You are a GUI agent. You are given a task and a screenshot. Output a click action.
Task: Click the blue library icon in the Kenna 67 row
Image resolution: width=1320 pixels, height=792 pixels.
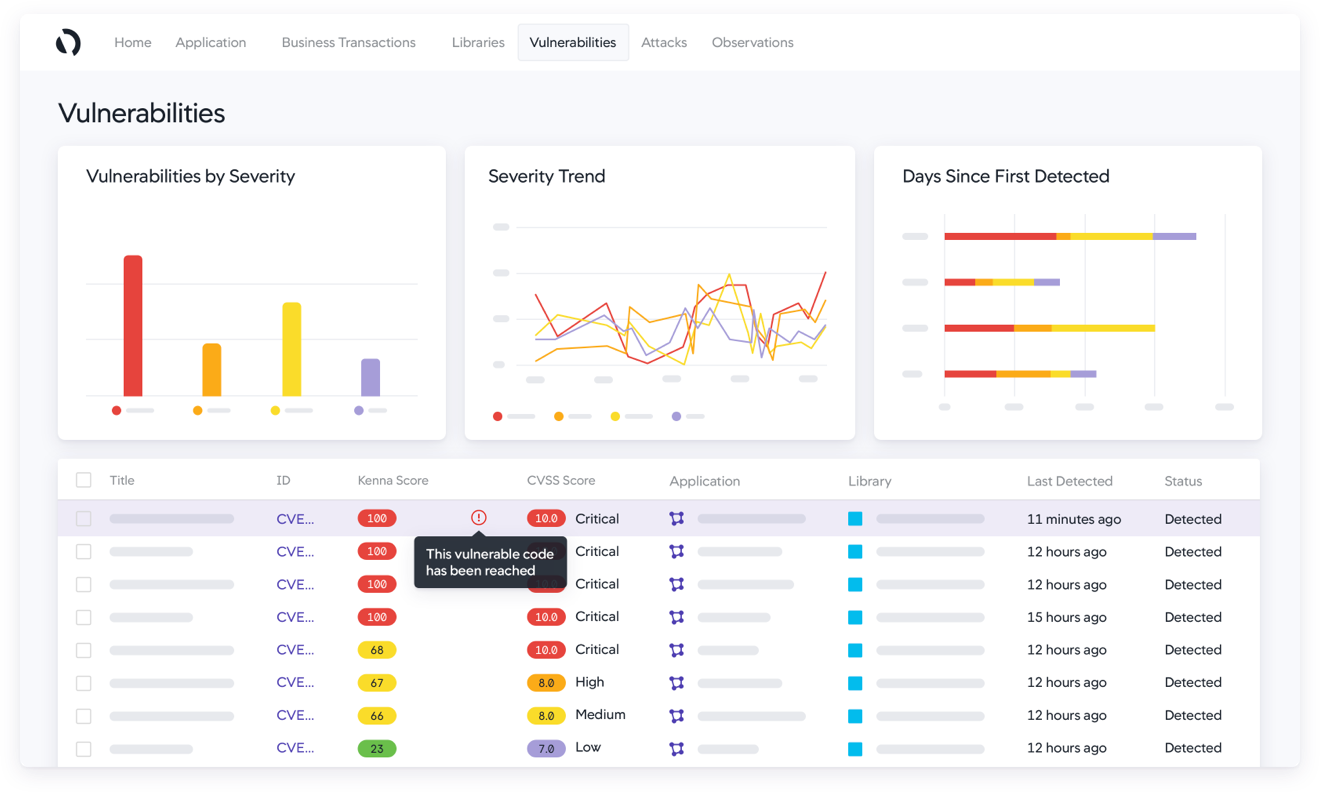(x=855, y=683)
